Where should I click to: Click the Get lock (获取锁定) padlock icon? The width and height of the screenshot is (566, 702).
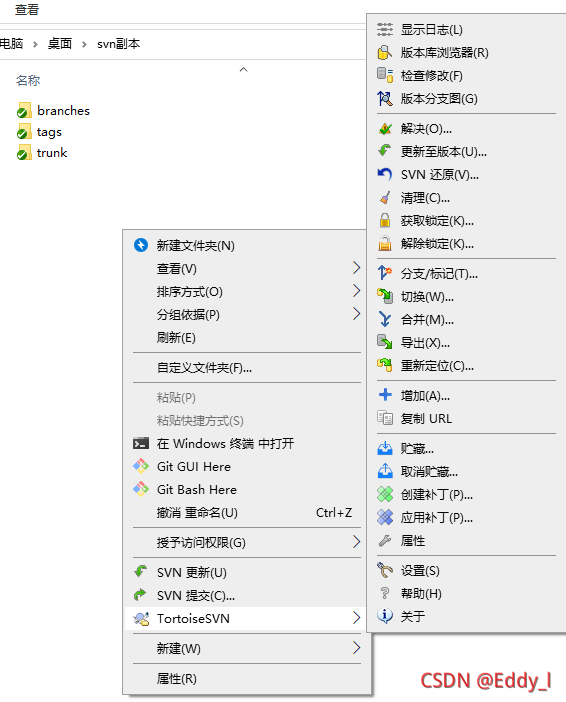(385, 221)
